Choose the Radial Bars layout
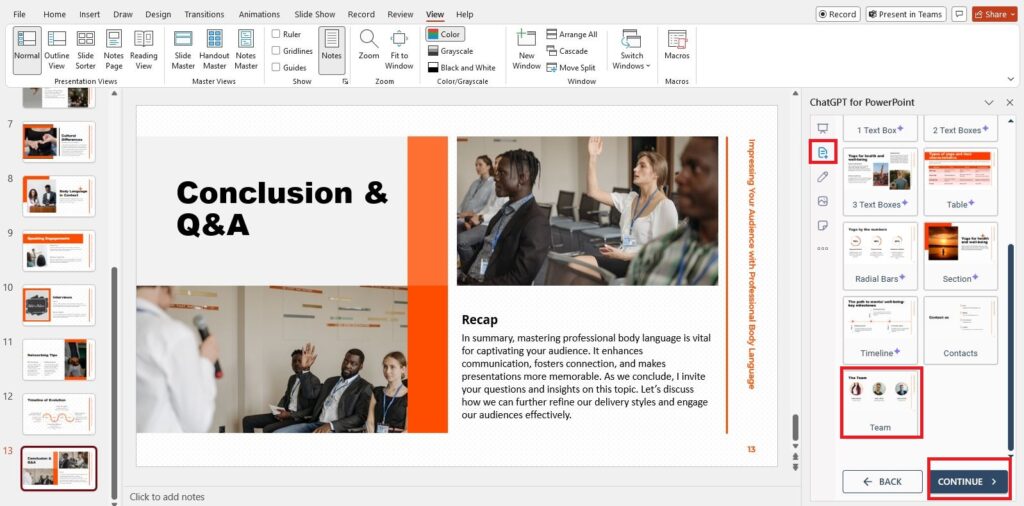Viewport: 1024px width, 506px height. [880, 256]
